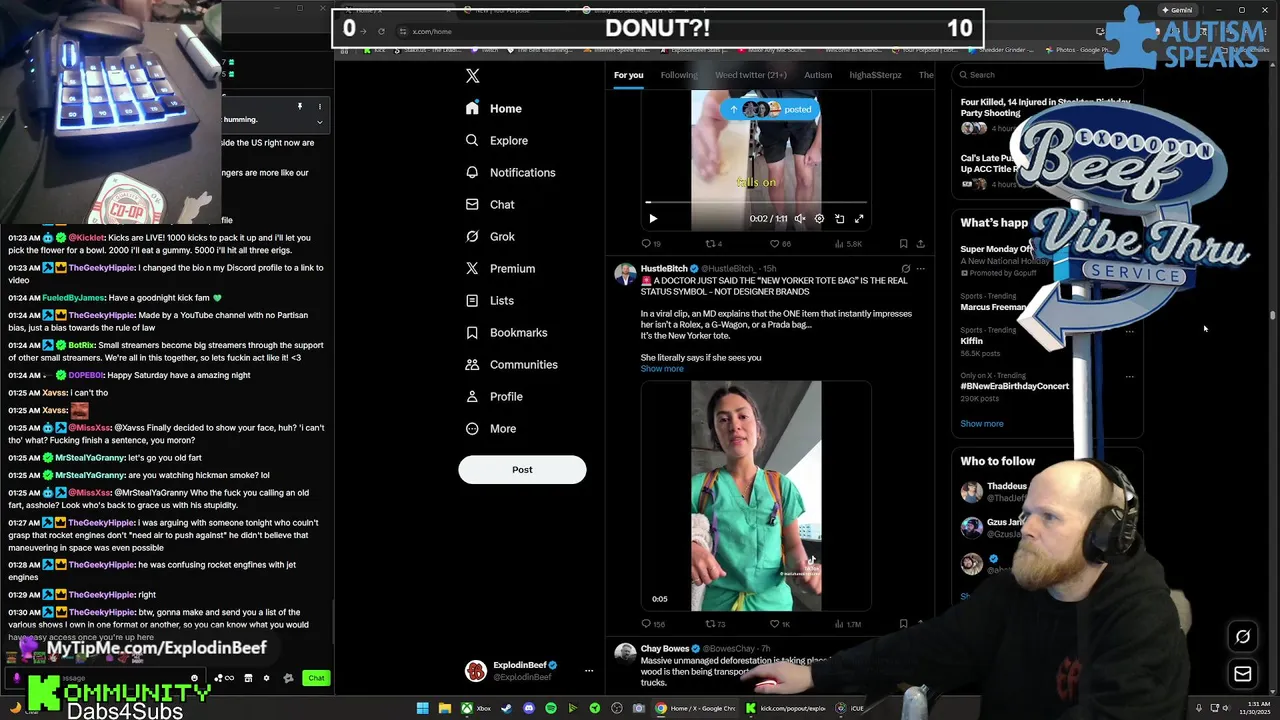
Task: Switch to Kick popout window in taskbar
Action: point(786,708)
